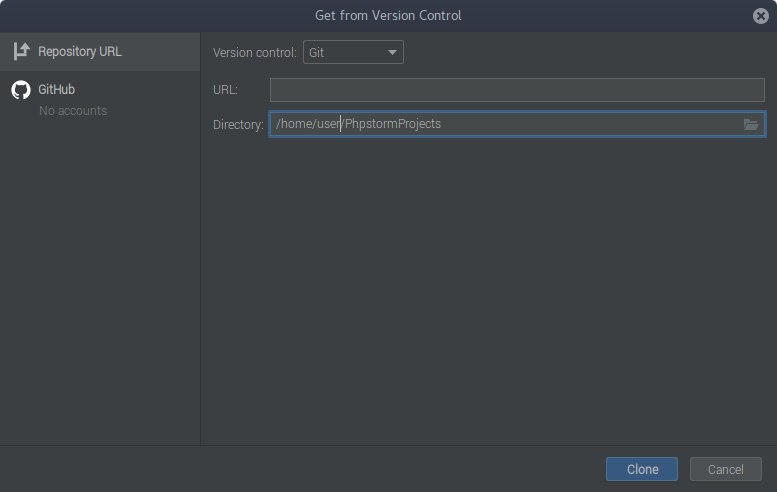This screenshot has height=492, width=777.
Task: Close the Get from Version Control dialog
Action: click(761, 16)
